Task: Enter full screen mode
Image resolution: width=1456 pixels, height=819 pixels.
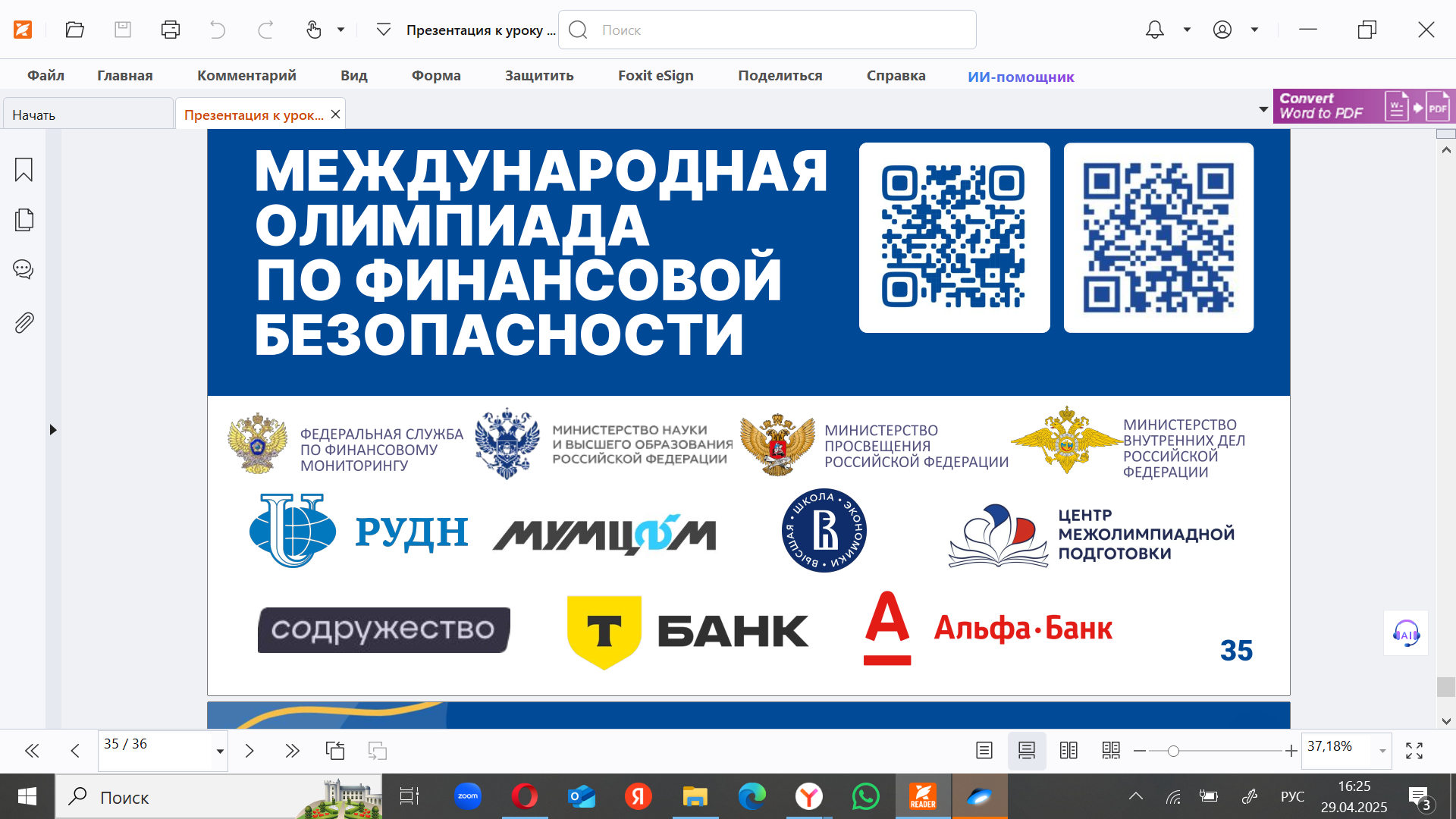Action: [x=1414, y=751]
